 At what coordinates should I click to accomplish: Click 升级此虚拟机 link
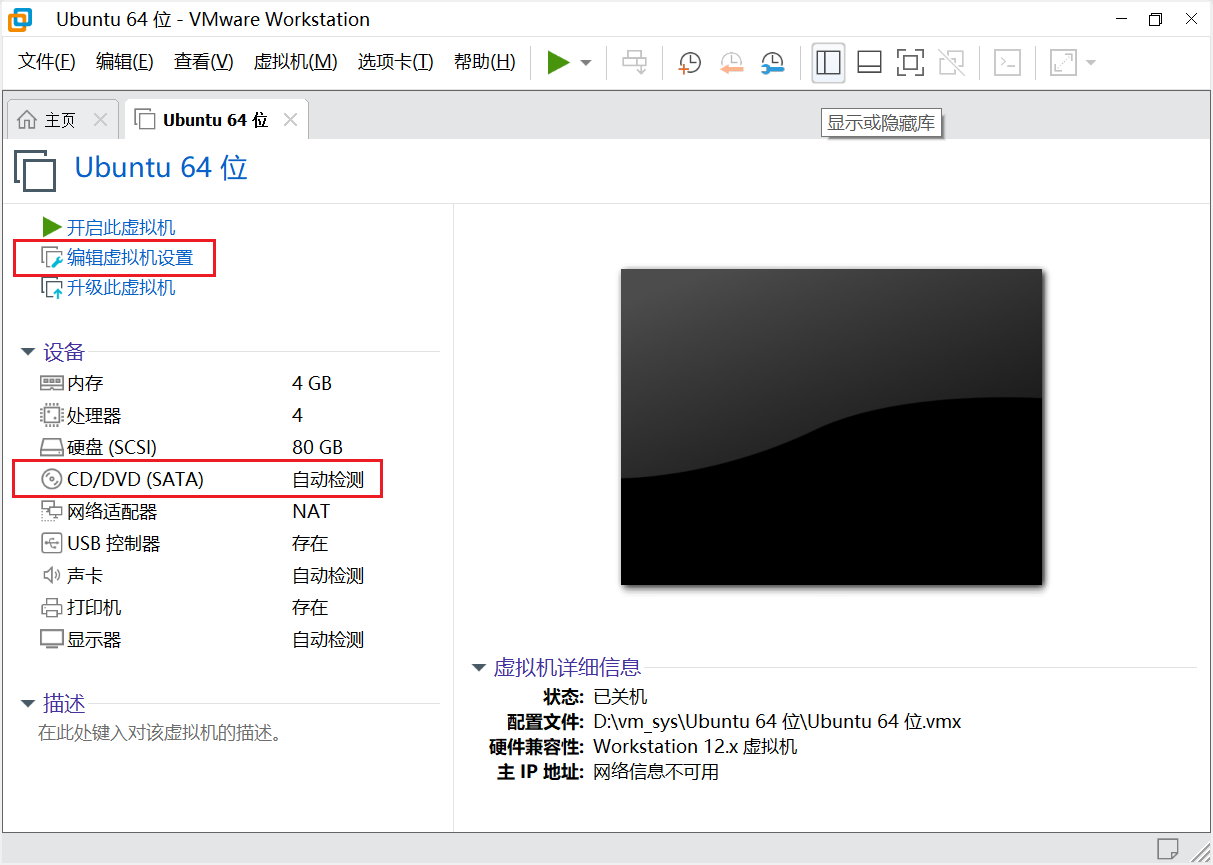point(121,288)
